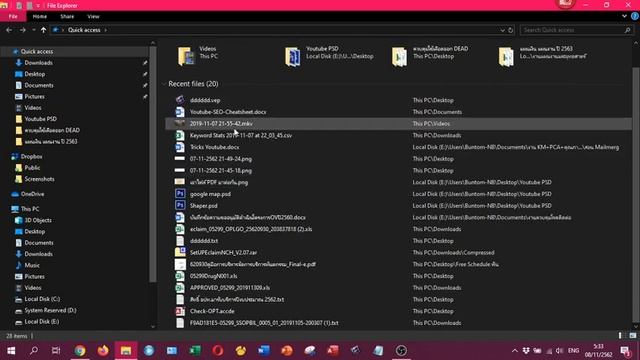Open Pictures under Quick access

tap(34, 97)
